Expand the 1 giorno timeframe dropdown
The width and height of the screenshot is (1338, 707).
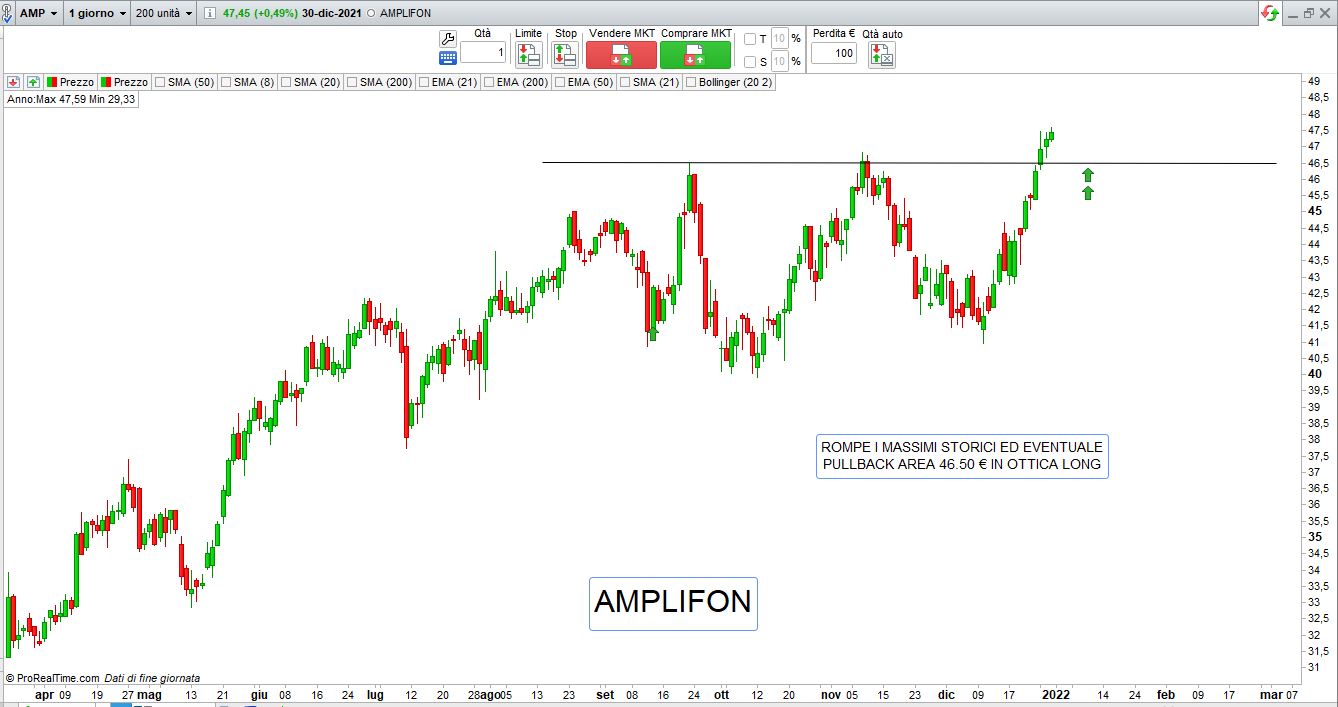coord(98,14)
